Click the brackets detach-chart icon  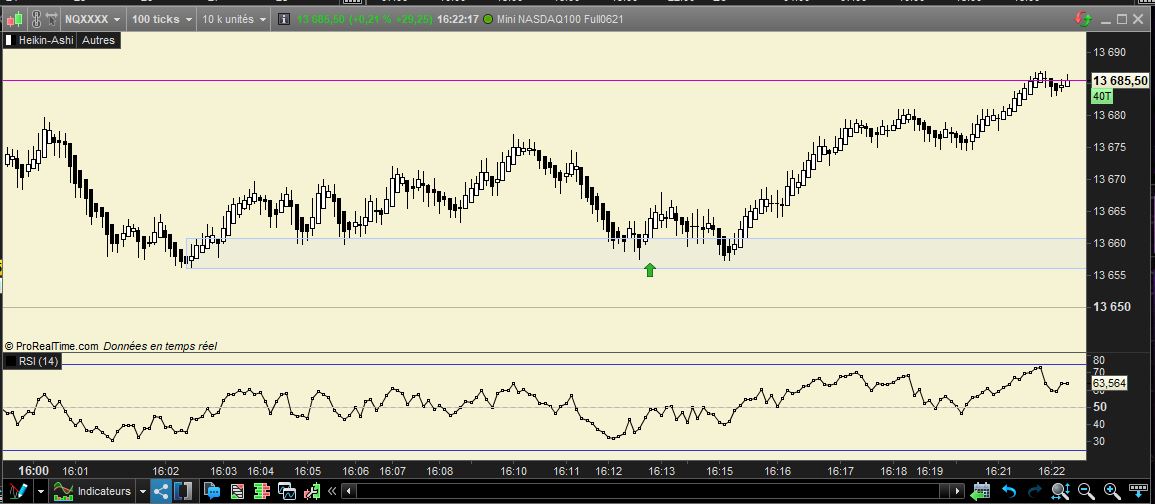[183, 491]
